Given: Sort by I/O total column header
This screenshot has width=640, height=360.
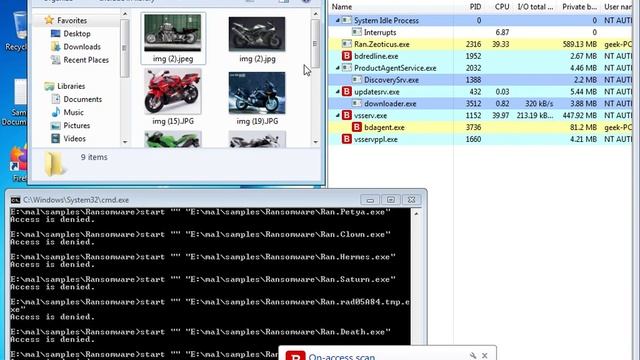Looking at the screenshot, I should (535, 7).
